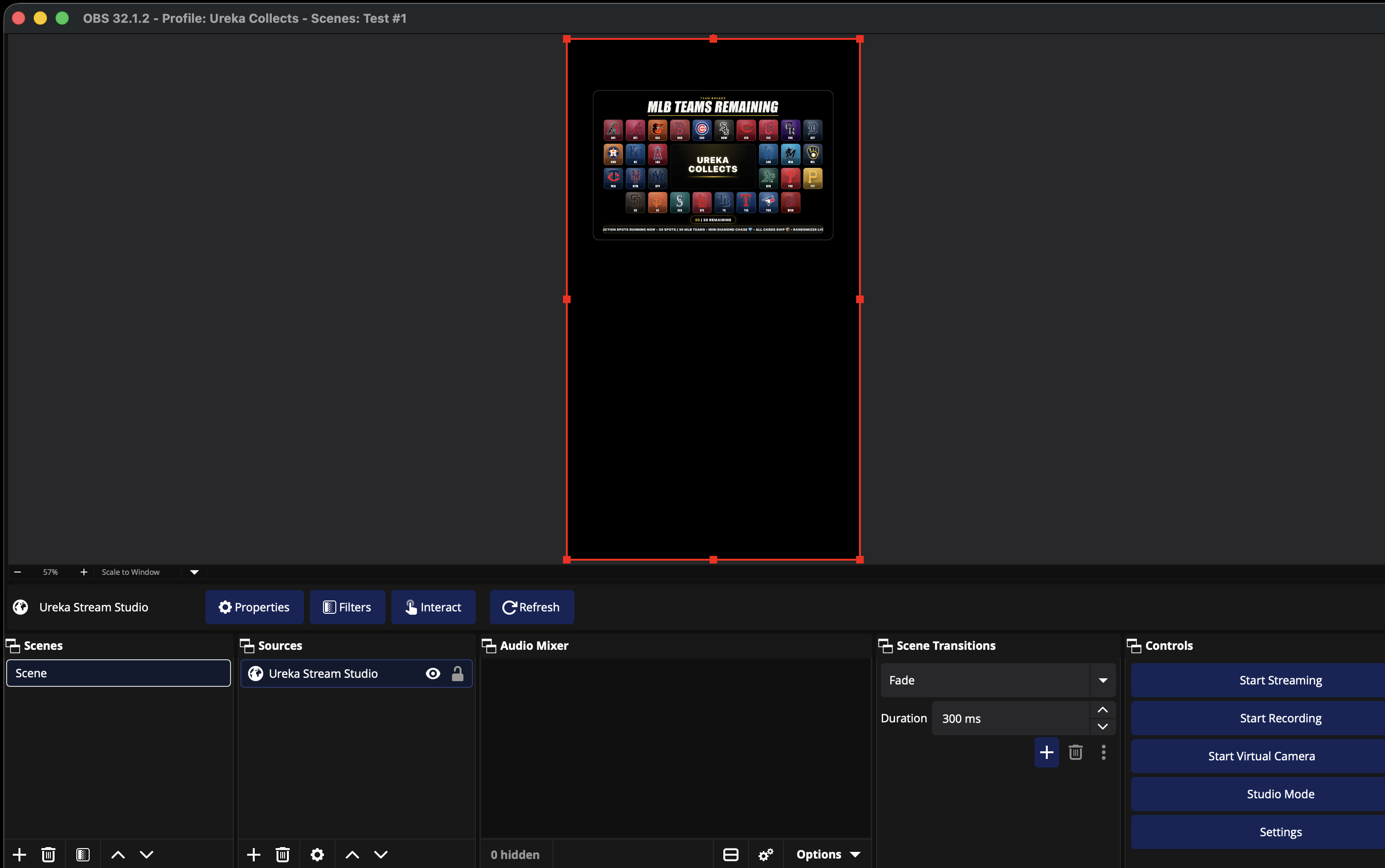1385x868 pixels.
Task: Open OBS Settings
Action: point(1258,832)
